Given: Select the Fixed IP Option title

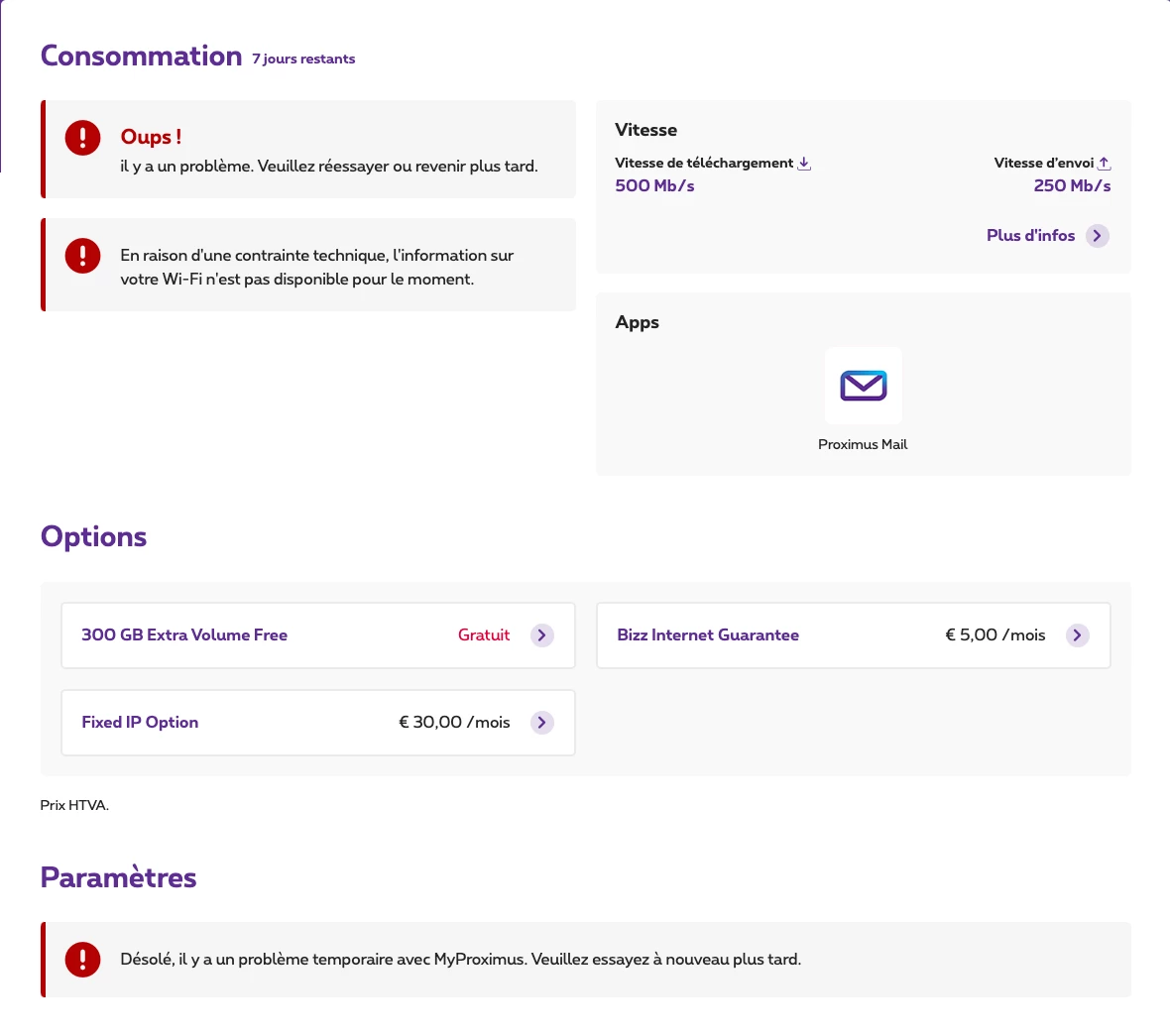Looking at the screenshot, I should 140,723.
